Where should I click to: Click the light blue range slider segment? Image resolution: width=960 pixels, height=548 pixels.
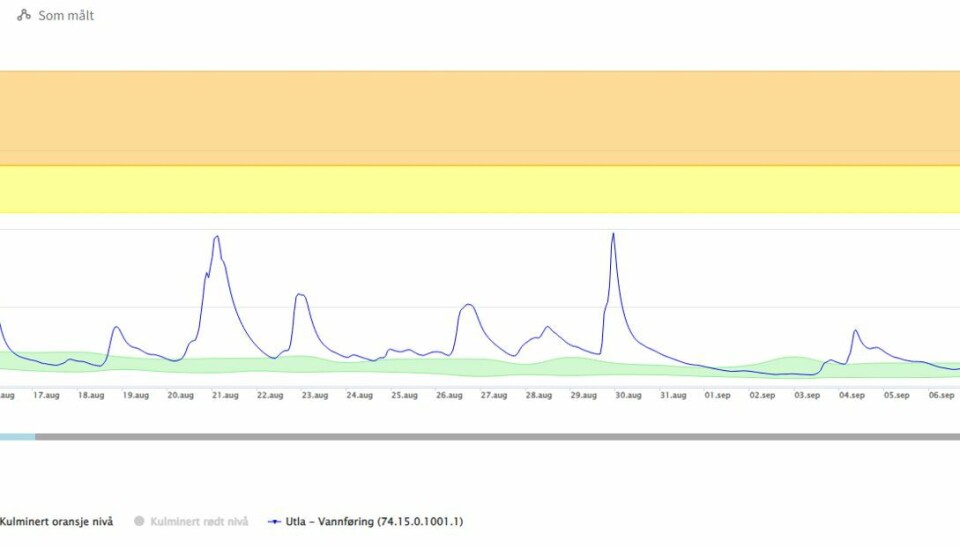tap(17, 436)
